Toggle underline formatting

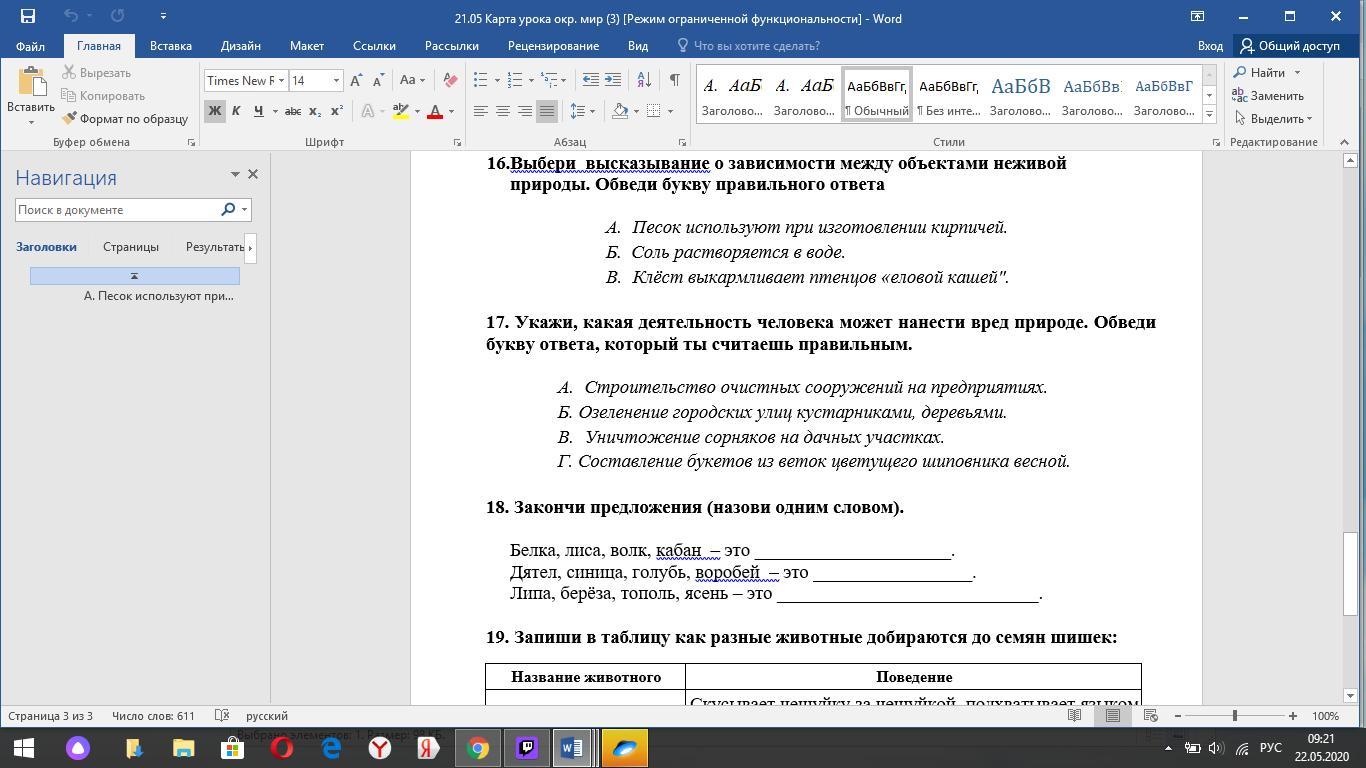click(259, 111)
